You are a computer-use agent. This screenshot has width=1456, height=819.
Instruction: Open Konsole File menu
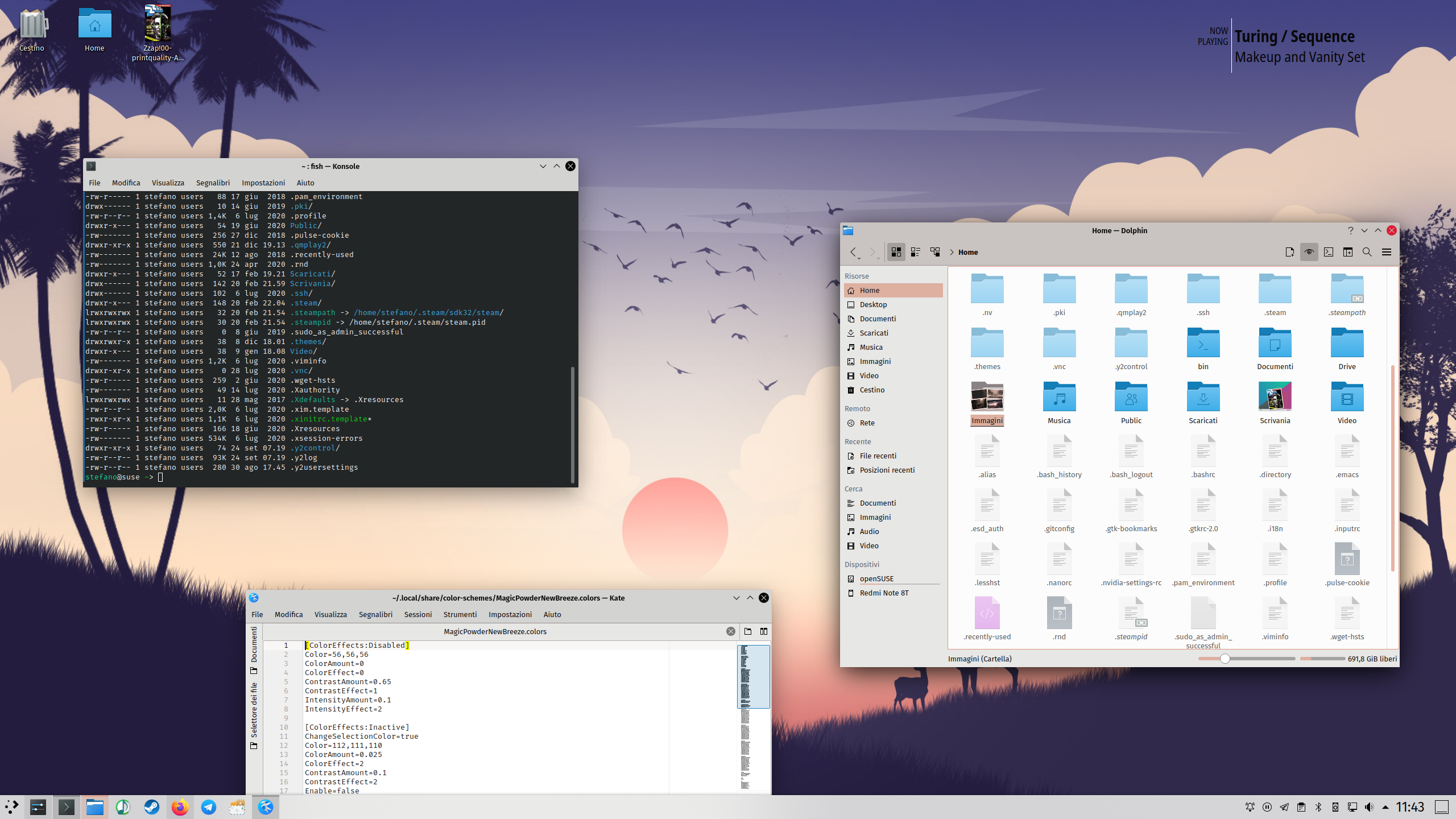tap(94, 183)
